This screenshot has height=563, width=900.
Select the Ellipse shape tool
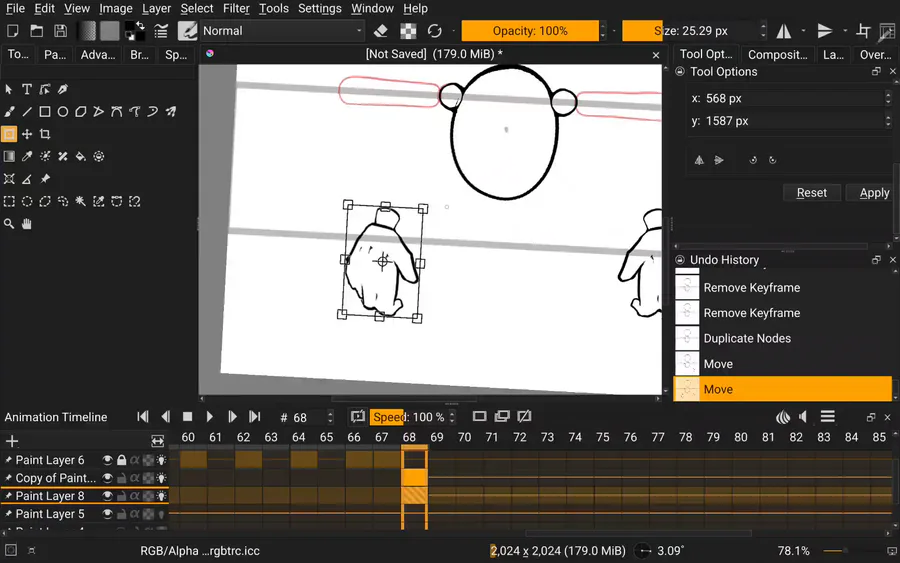(63, 111)
